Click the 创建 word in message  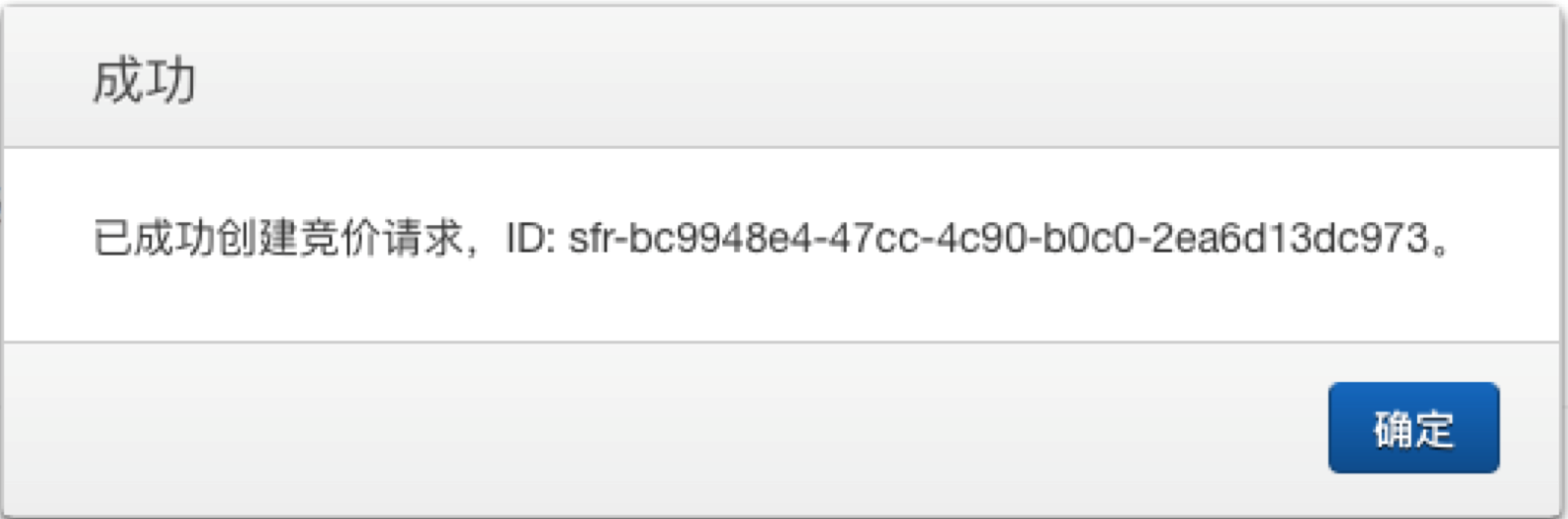(x=257, y=238)
